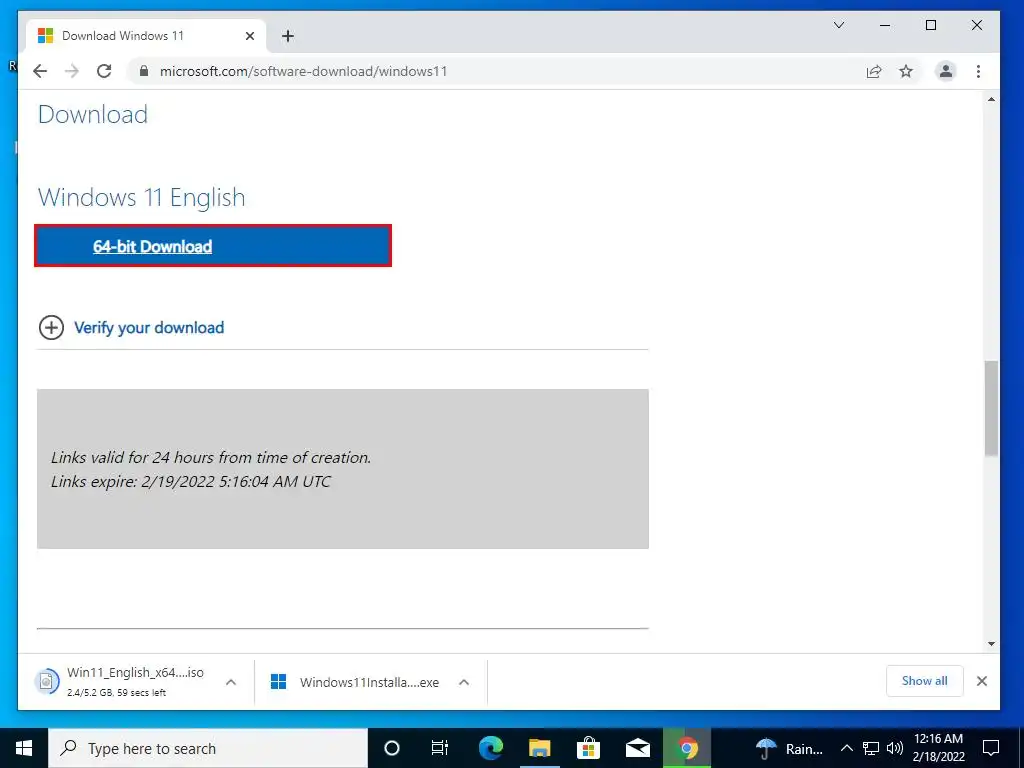The height and width of the screenshot is (768, 1024).
Task: Minimize the Chrome window
Action: [x=885, y=25]
